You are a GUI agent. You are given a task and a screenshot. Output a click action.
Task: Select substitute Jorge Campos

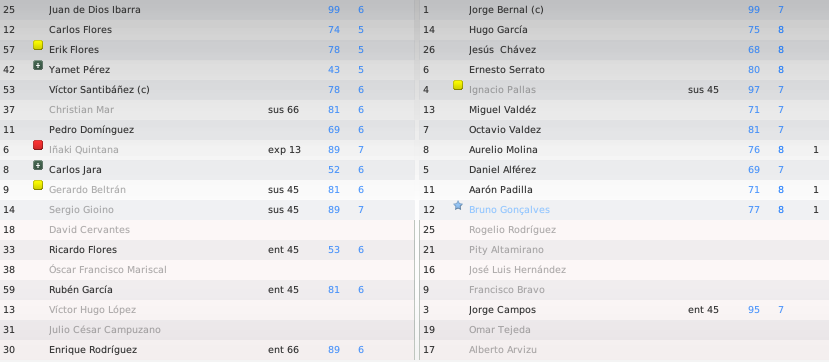(624, 310)
